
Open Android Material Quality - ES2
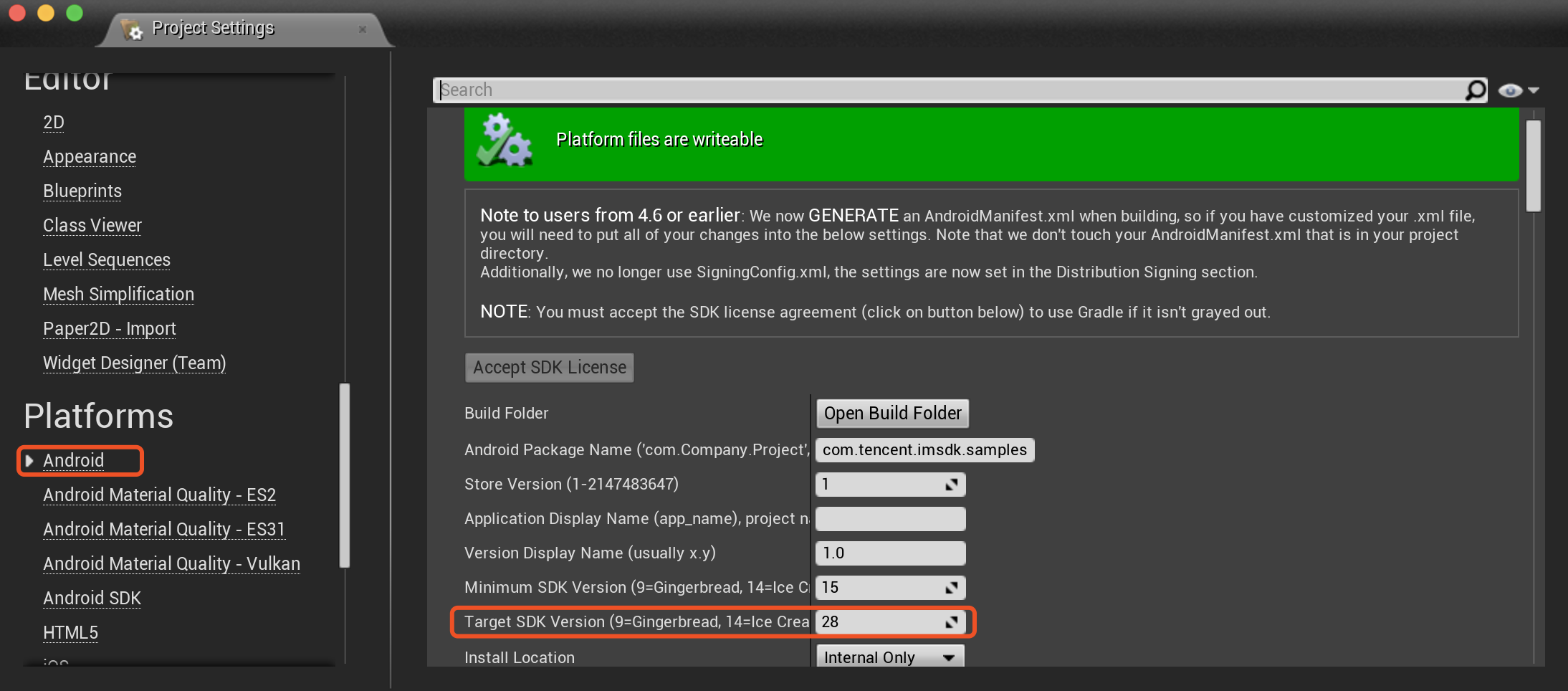tap(159, 495)
